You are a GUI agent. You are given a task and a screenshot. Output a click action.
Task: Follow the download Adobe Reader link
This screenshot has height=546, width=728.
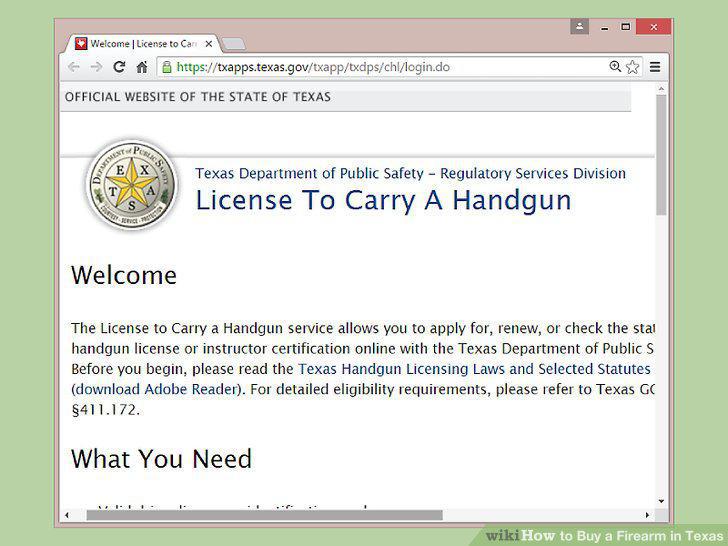(156, 389)
